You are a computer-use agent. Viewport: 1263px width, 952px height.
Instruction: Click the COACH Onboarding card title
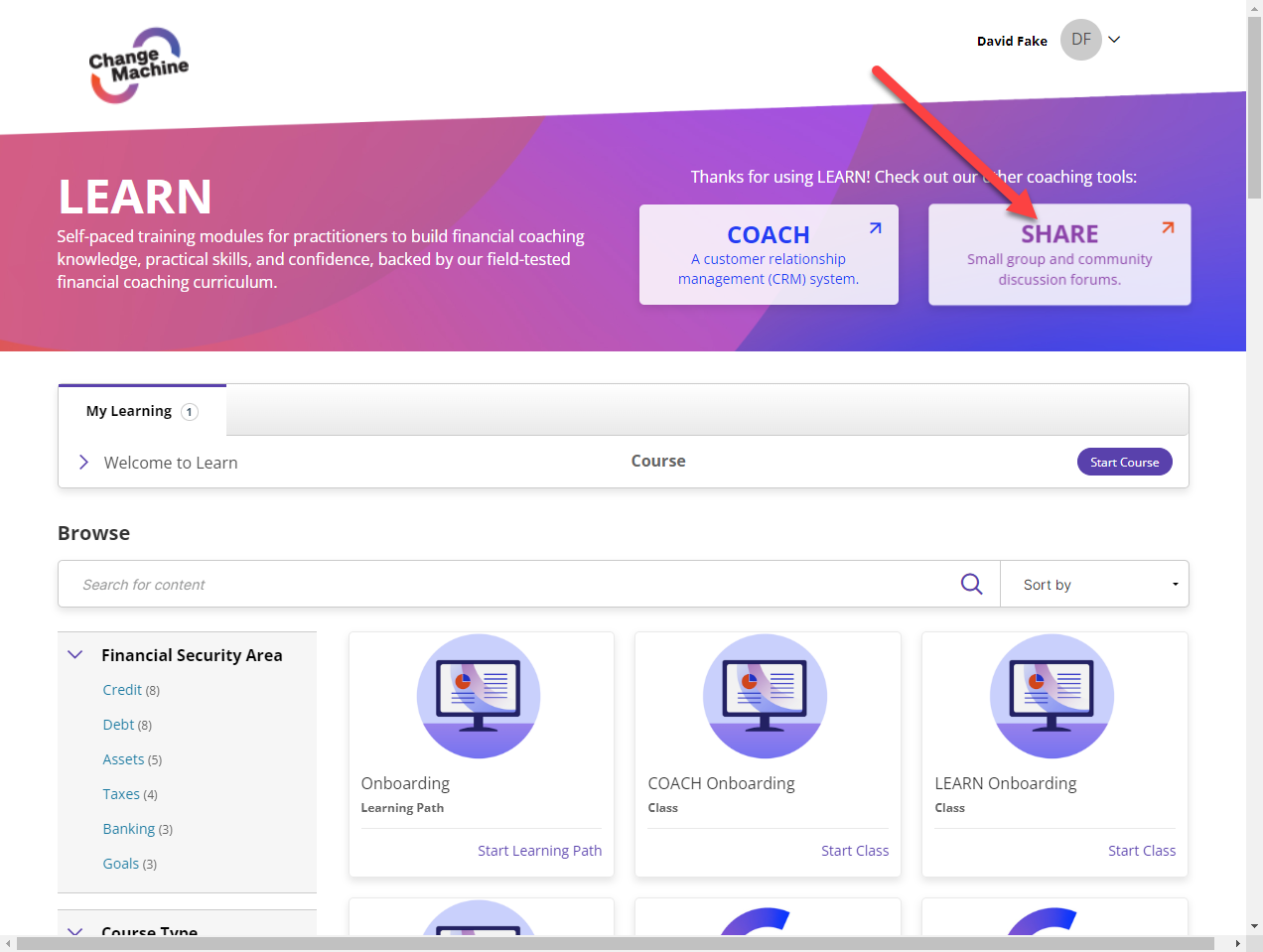point(721,783)
